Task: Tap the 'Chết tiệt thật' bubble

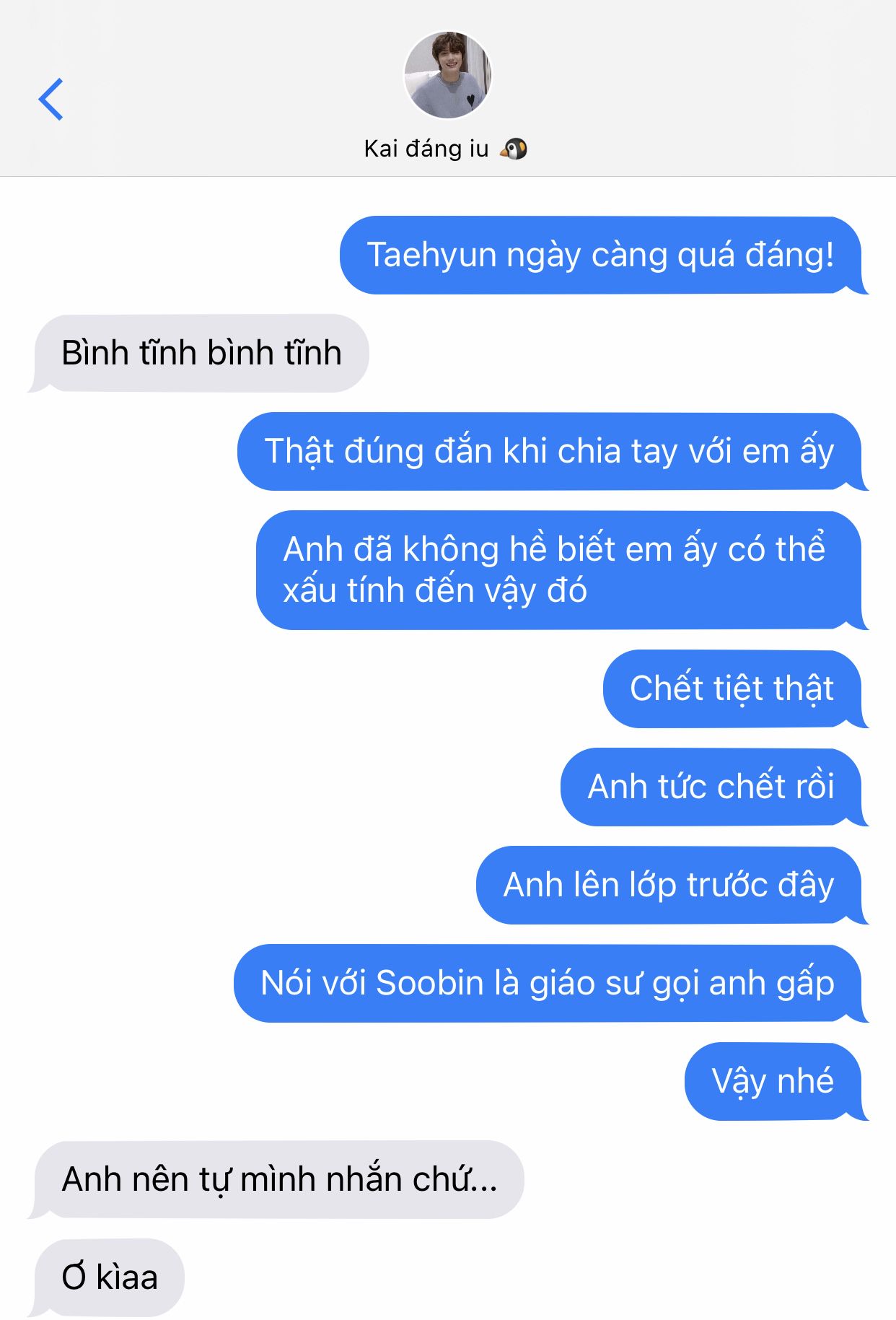Action: pos(735,689)
